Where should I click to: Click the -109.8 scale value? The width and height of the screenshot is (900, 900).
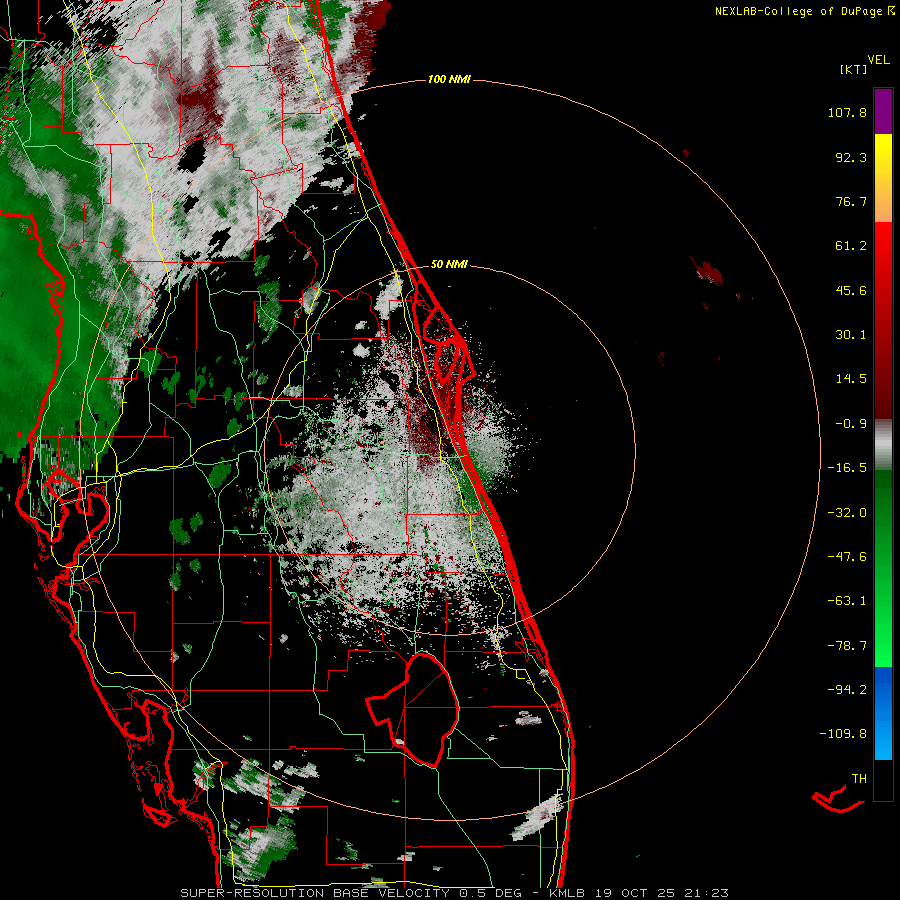pos(843,734)
